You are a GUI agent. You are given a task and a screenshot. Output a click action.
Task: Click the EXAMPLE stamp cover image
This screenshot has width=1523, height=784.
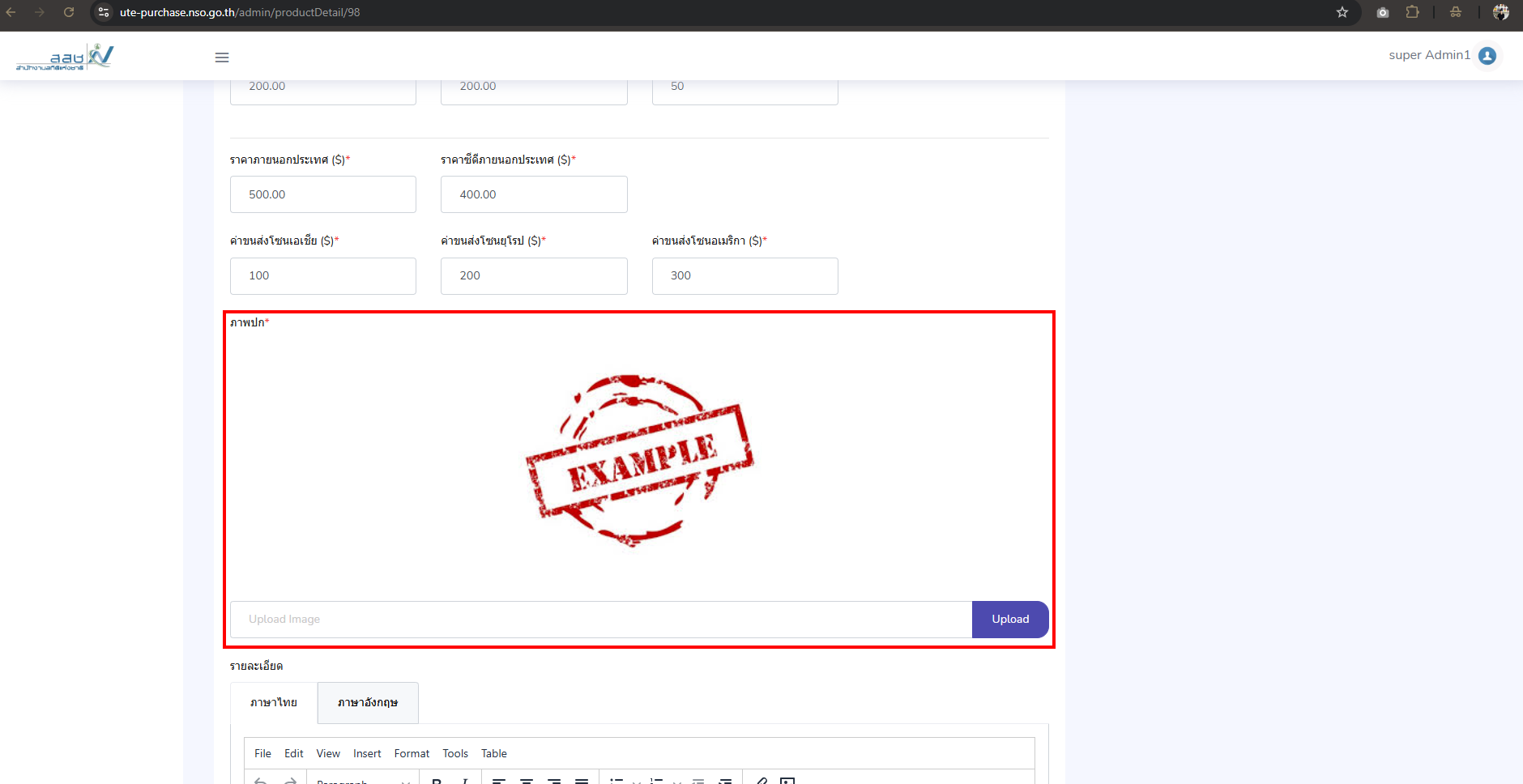coord(639,460)
